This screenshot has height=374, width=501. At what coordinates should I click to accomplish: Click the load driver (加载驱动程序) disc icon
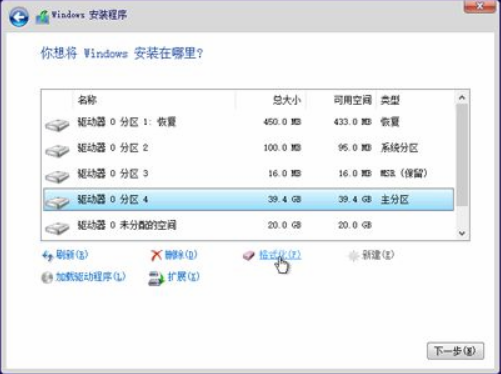[47, 277]
